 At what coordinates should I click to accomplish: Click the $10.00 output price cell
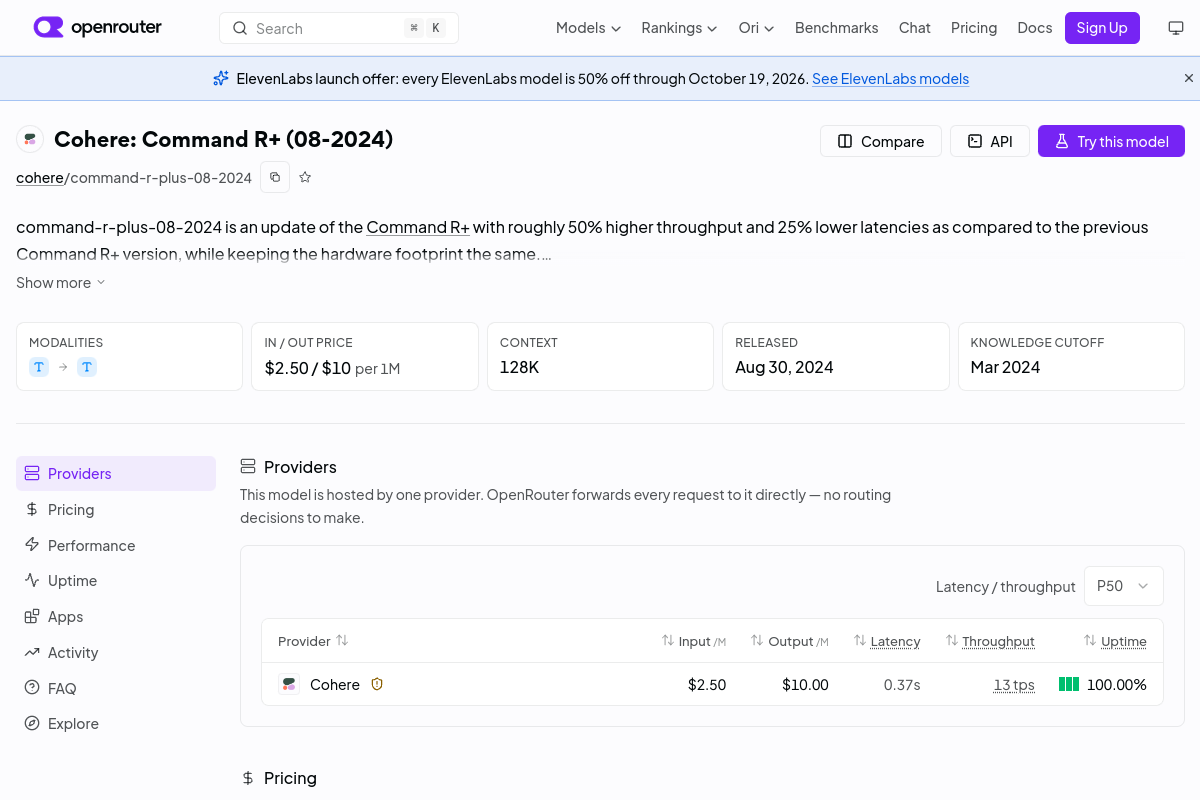pos(805,685)
